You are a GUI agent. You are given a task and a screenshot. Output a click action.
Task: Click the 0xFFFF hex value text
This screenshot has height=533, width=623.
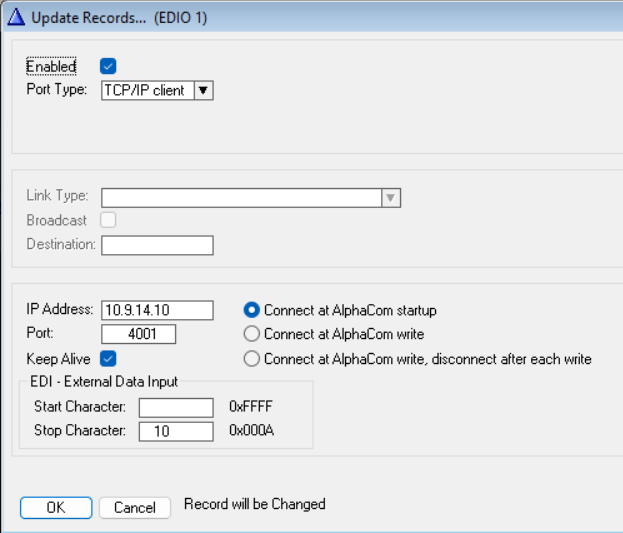251,407
